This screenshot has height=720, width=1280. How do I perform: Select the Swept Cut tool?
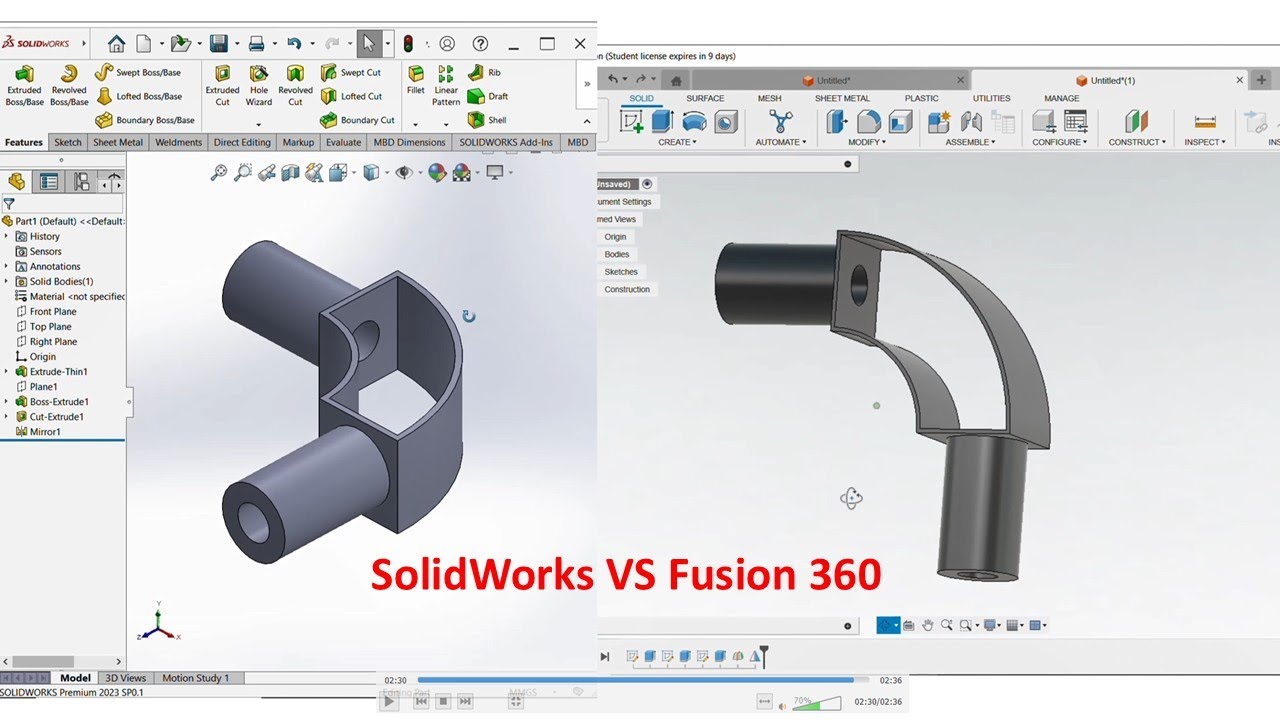[x=350, y=72]
